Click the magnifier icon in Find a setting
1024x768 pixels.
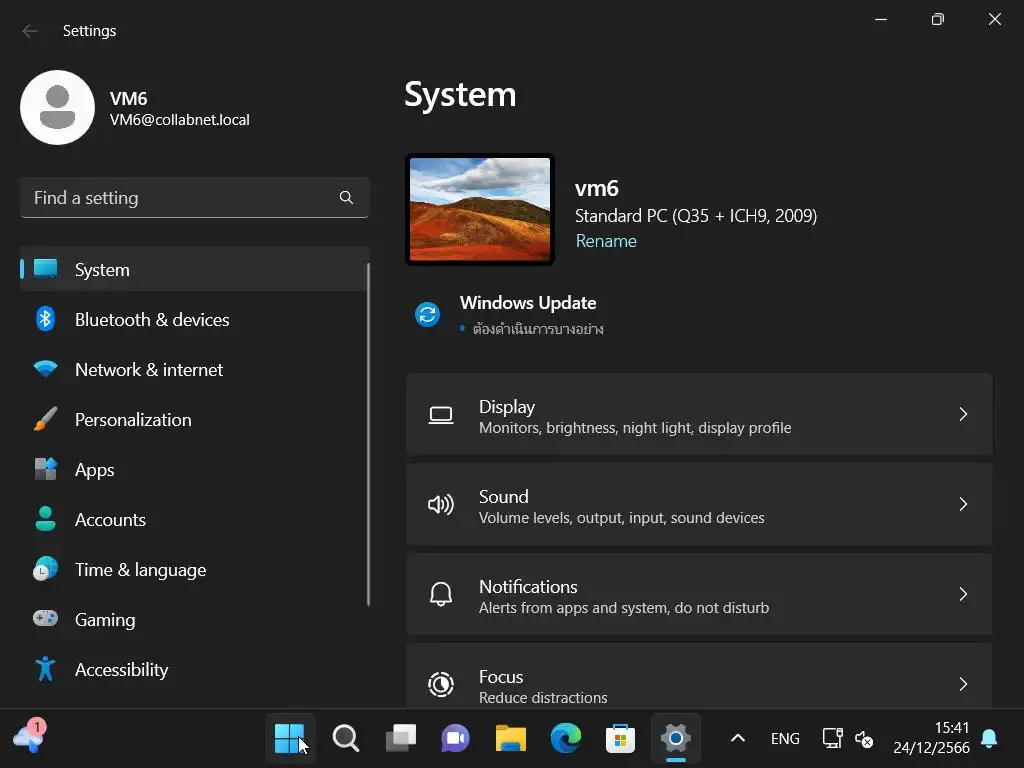(x=346, y=197)
